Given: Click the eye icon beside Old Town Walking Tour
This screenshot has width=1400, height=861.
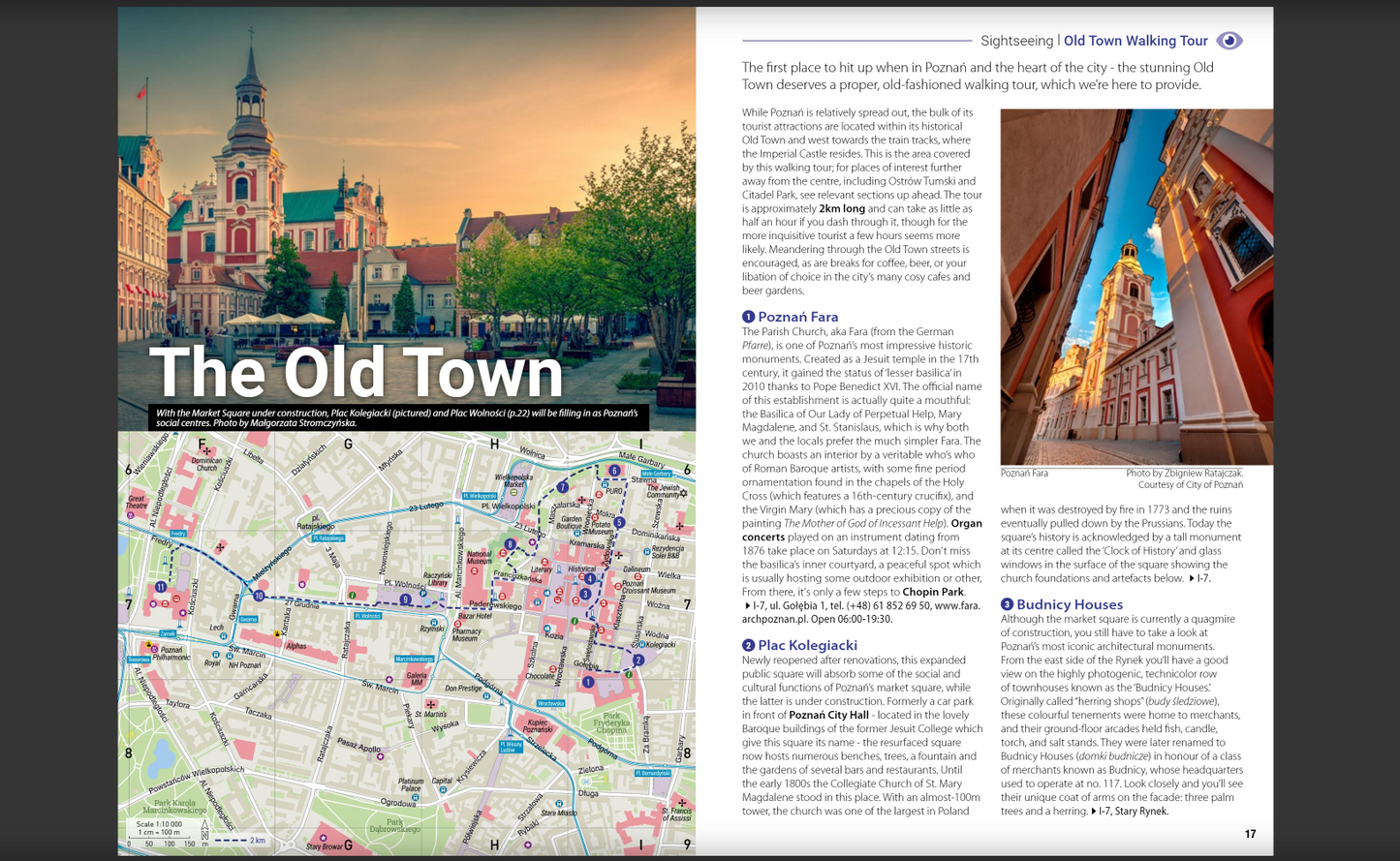Looking at the screenshot, I should (x=1229, y=41).
